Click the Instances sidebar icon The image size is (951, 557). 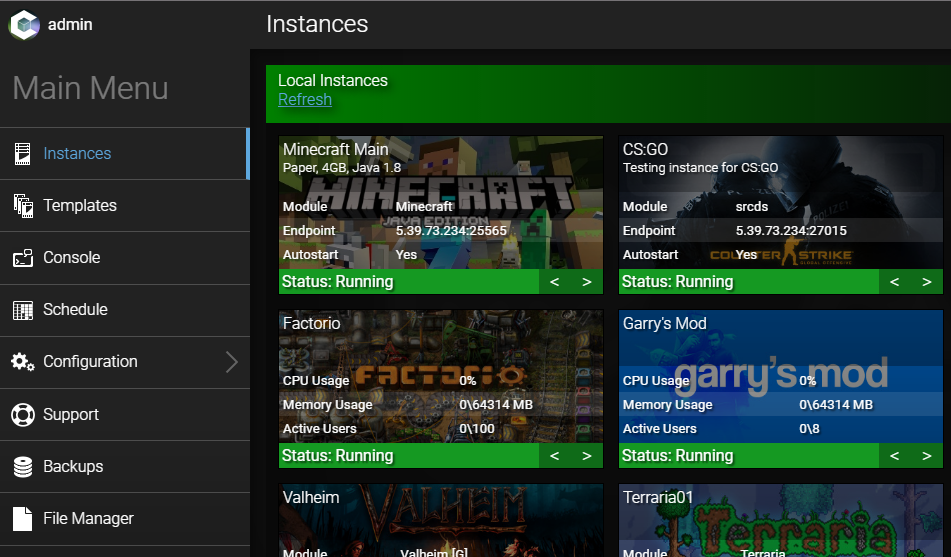coord(22,154)
